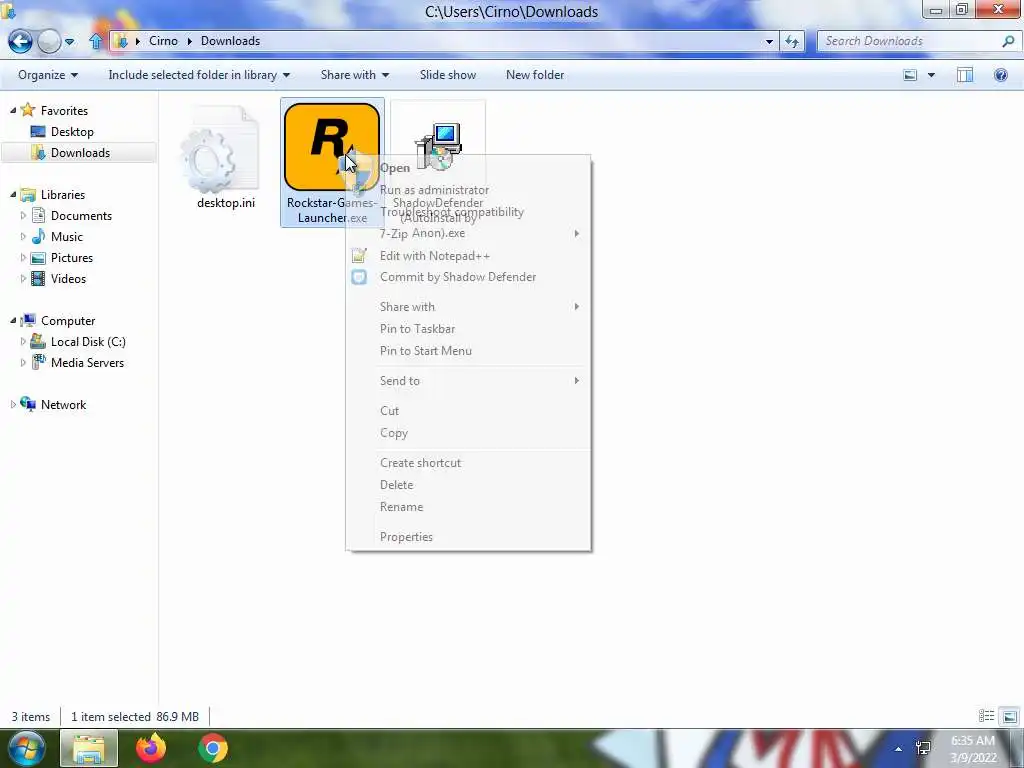The height and width of the screenshot is (768, 1024).
Task: Collapse the Computer group
Action: point(13,320)
